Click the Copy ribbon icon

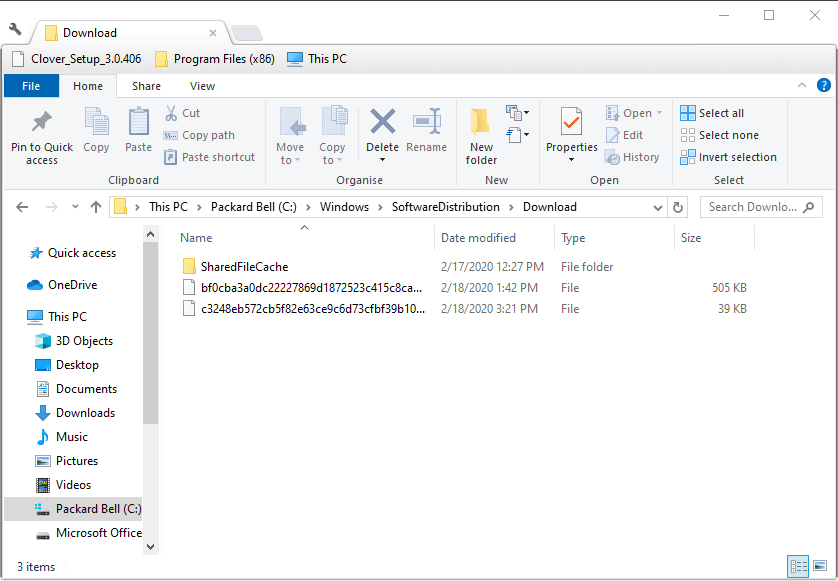coord(96,122)
